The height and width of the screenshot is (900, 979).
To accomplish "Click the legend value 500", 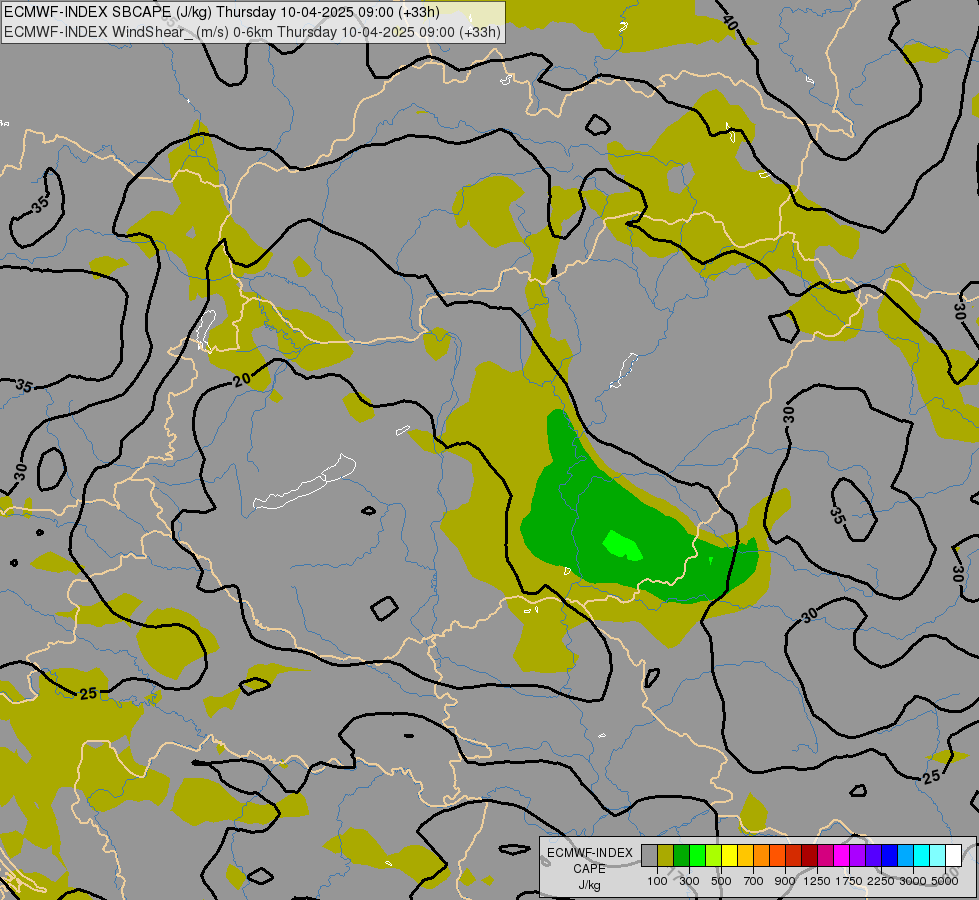I will 721,881.
